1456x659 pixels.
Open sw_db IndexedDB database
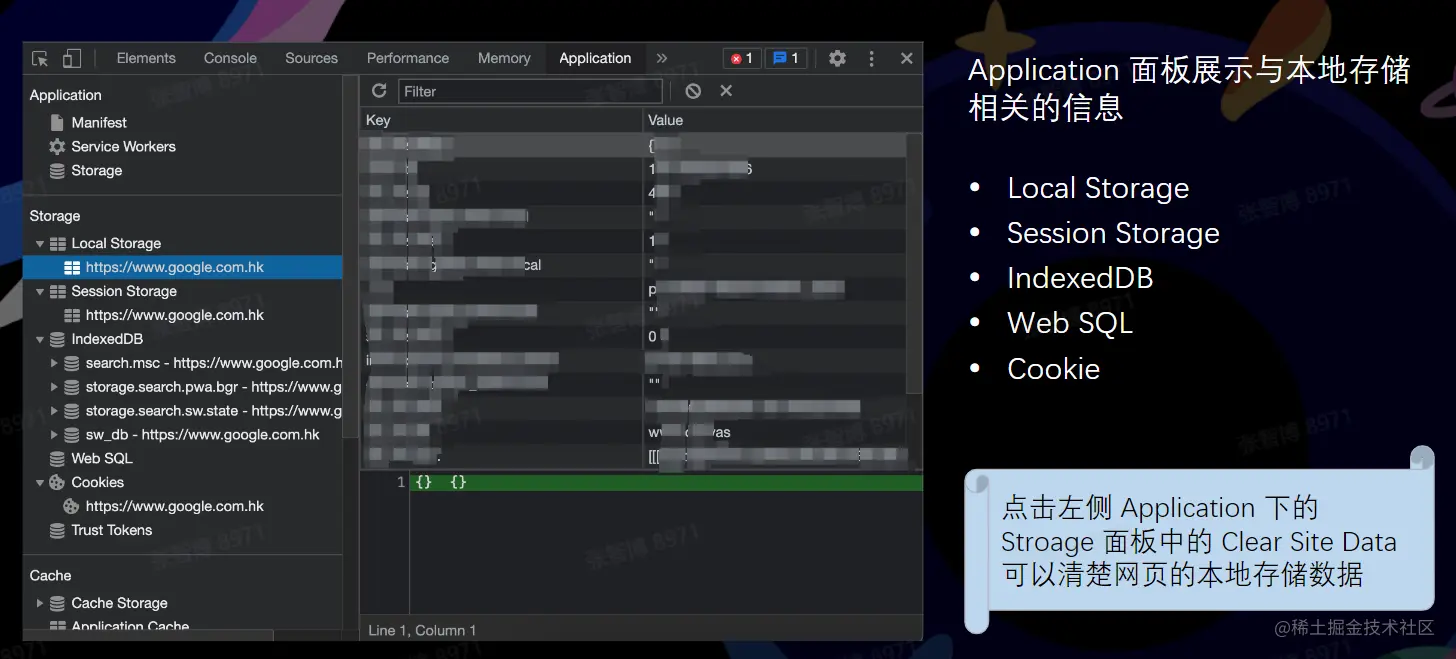202,435
